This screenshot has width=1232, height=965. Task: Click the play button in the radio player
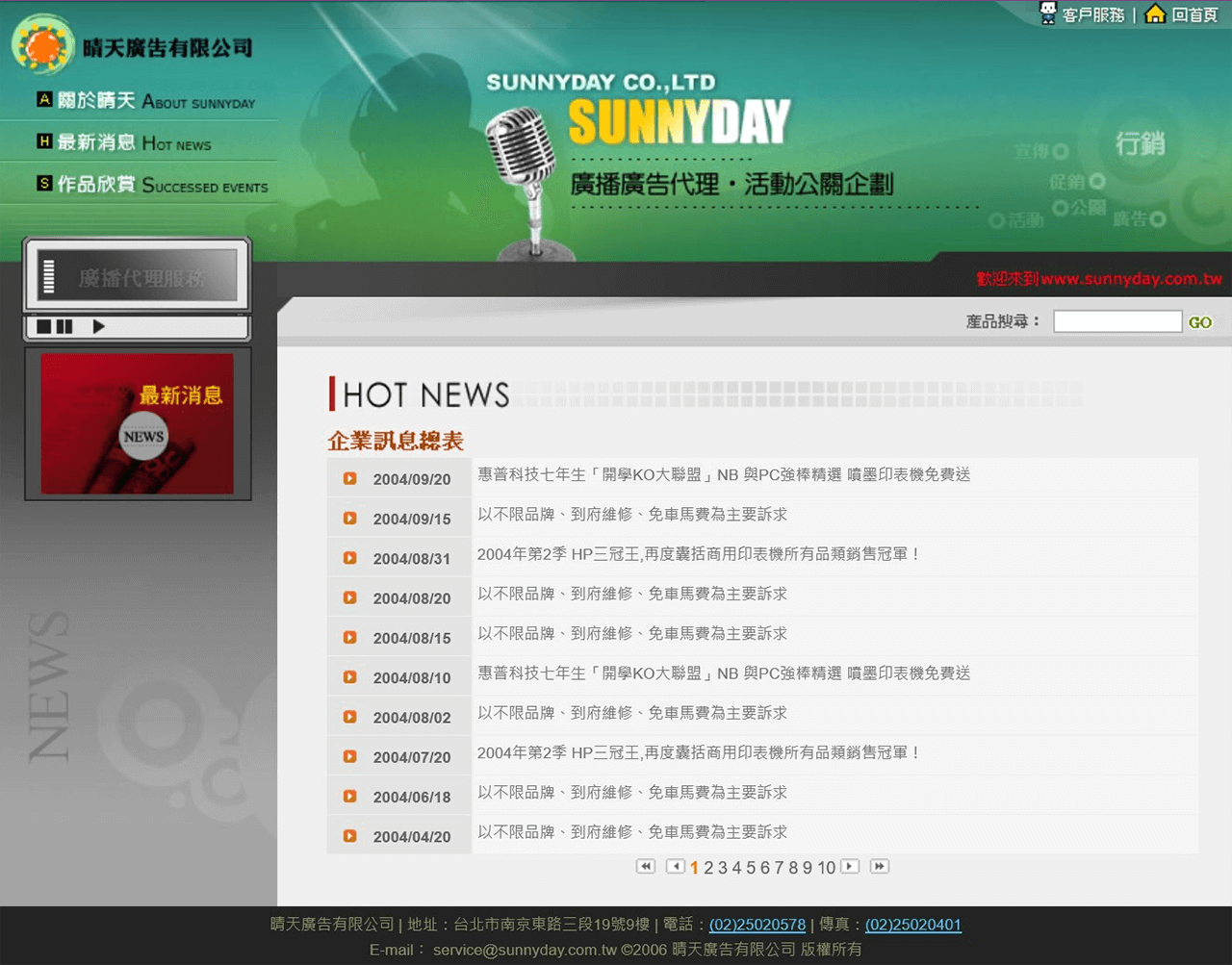98,327
